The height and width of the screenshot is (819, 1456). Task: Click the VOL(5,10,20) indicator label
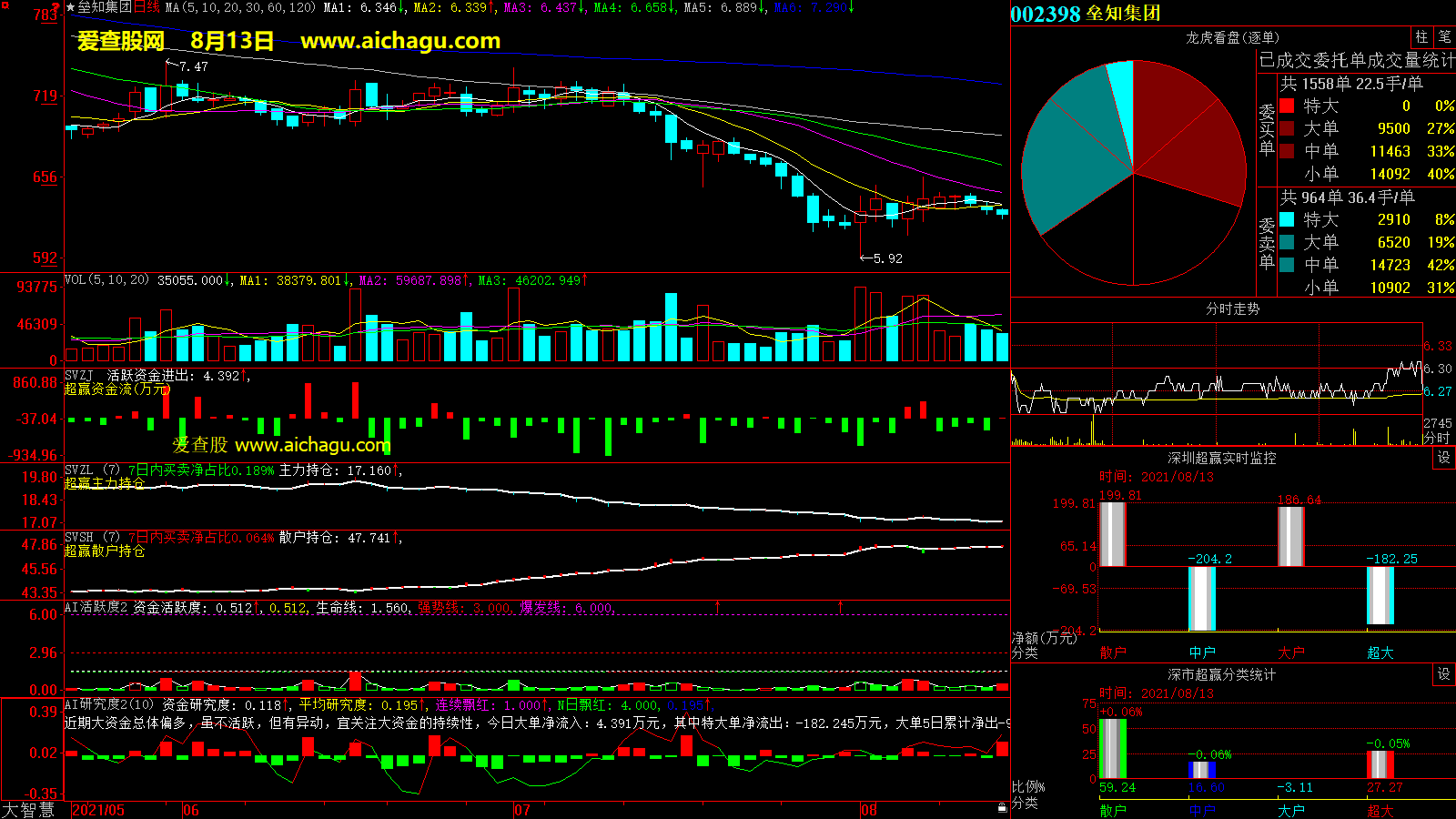(106, 280)
